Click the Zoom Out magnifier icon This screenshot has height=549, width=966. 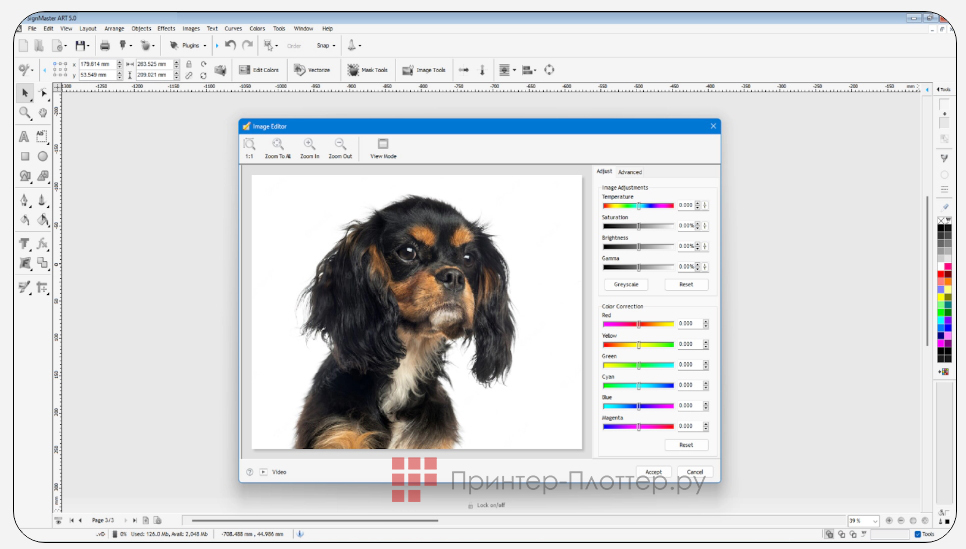[x=340, y=148]
